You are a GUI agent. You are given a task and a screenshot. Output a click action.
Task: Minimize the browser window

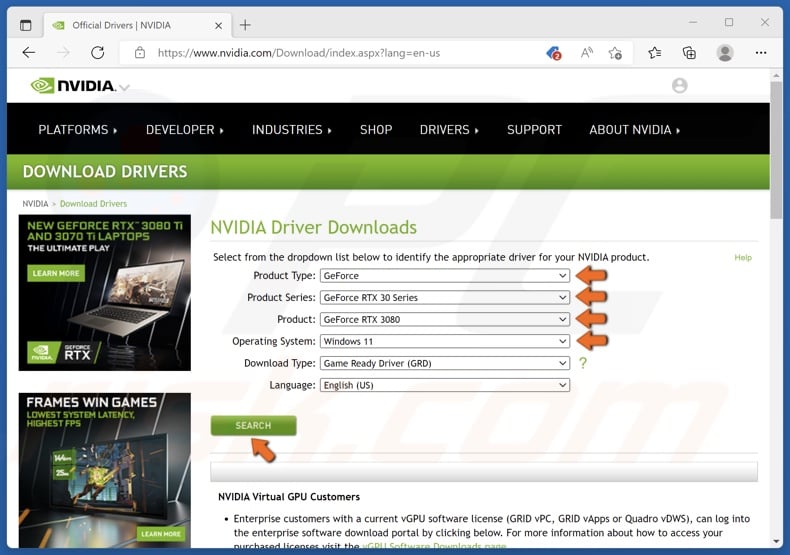693,22
